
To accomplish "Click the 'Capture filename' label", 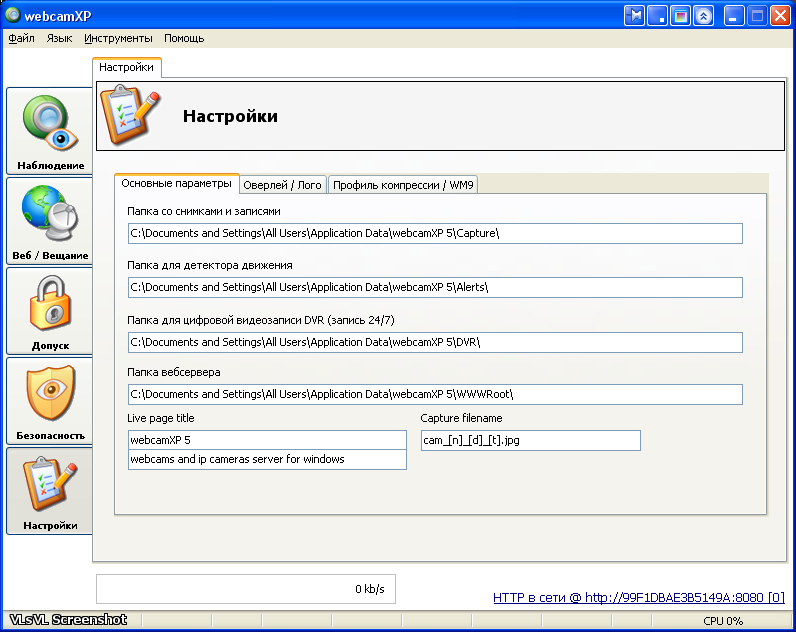I will click(x=461, y=418).
